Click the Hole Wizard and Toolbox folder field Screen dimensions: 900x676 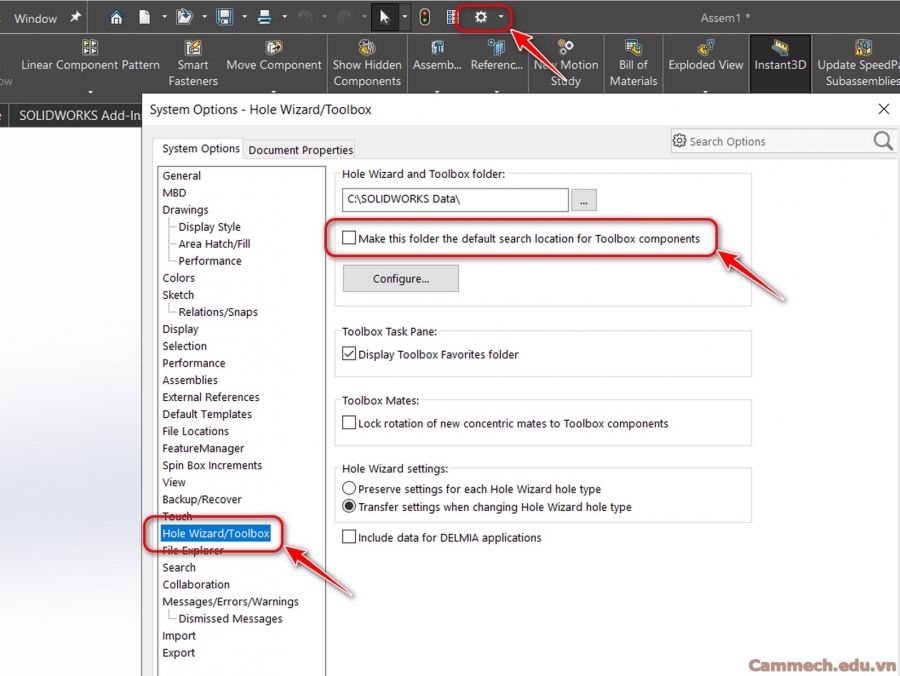coord(455,200)
